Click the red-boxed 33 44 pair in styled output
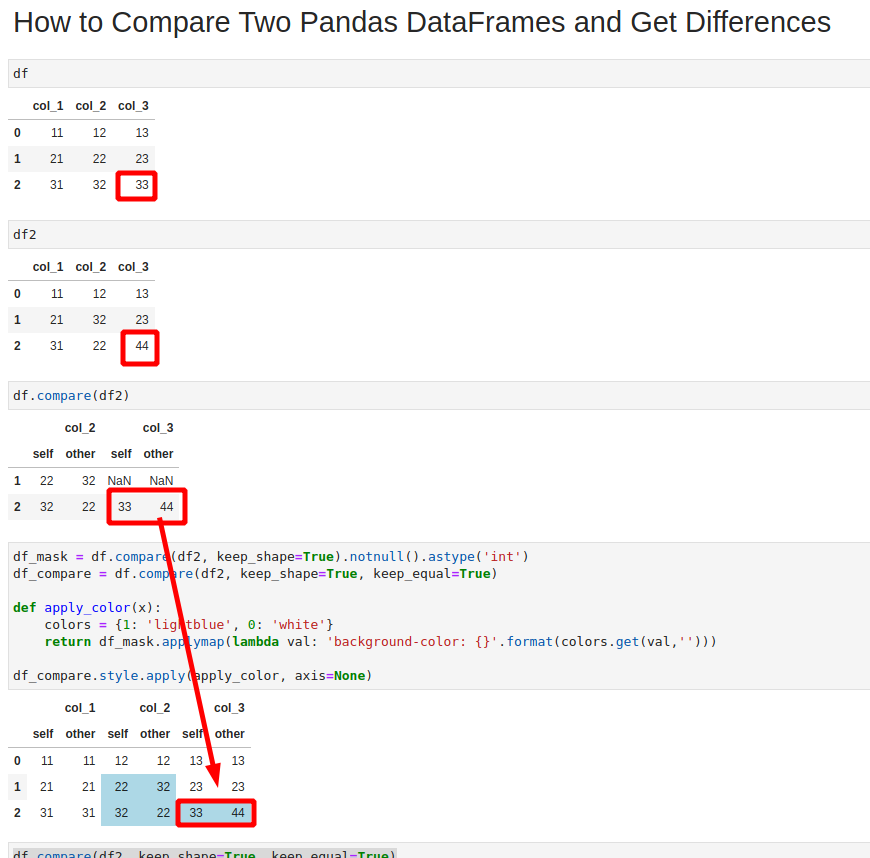 pyautogui.click(x=215, y=812)
